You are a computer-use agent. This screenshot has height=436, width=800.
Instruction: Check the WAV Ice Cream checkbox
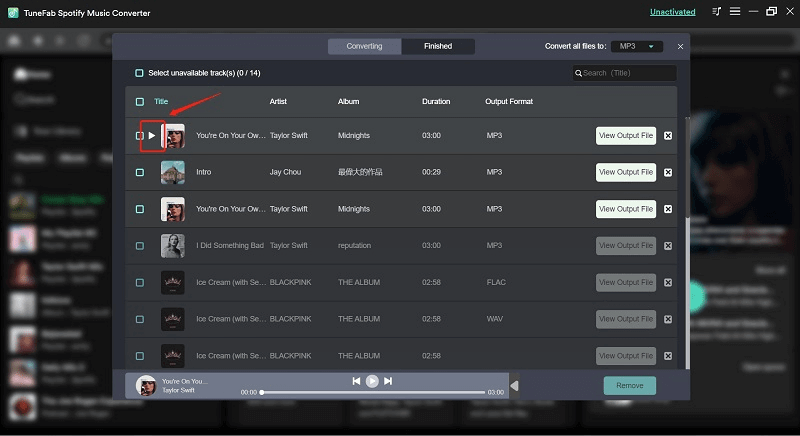[x=140, y=319]
